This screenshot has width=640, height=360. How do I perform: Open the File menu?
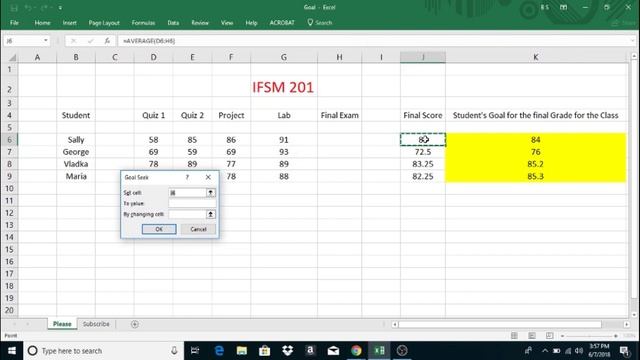click(14, 23)
